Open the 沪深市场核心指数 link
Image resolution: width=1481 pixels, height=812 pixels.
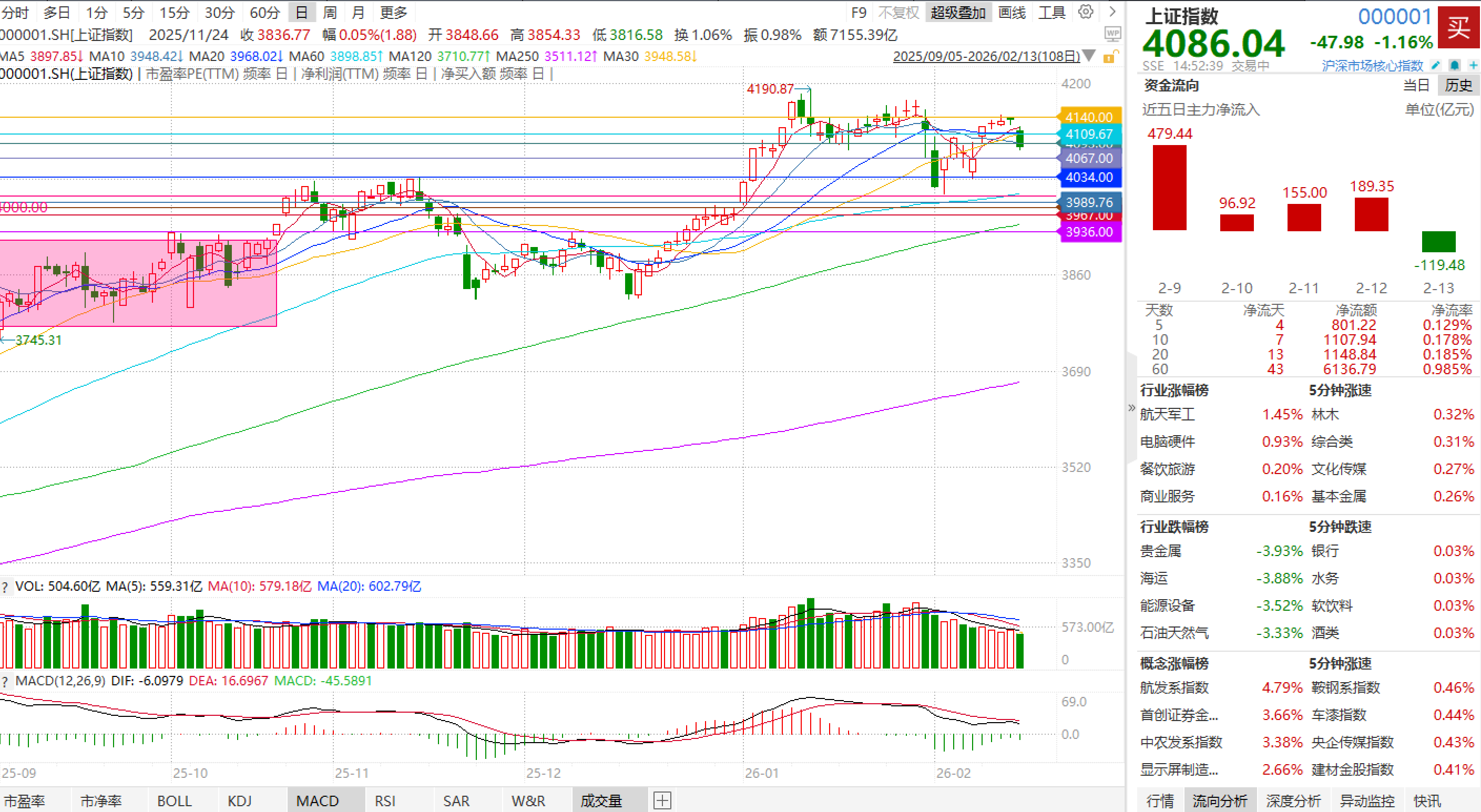click(x=1372, y=66)
